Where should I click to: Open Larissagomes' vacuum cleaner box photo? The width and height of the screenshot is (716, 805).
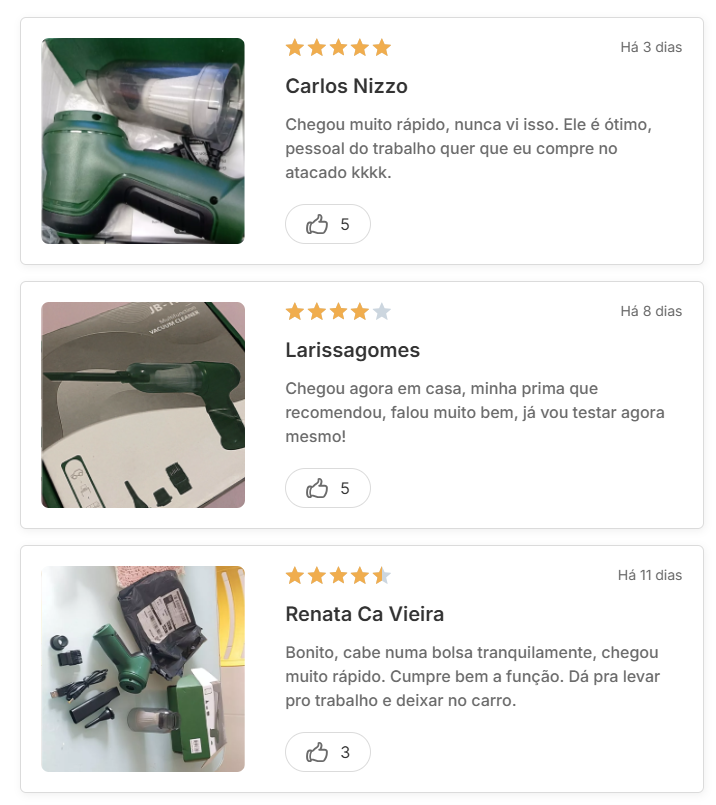tap(143, 405)
